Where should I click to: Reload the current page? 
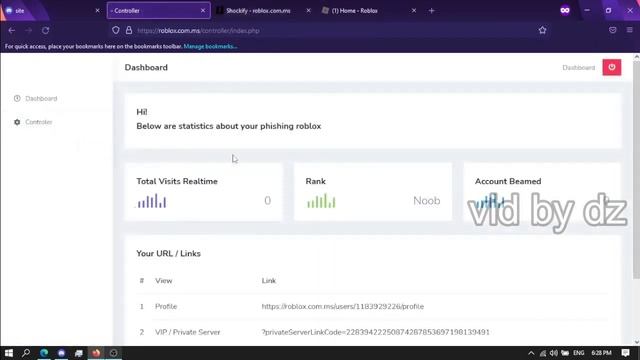point(45,30)
